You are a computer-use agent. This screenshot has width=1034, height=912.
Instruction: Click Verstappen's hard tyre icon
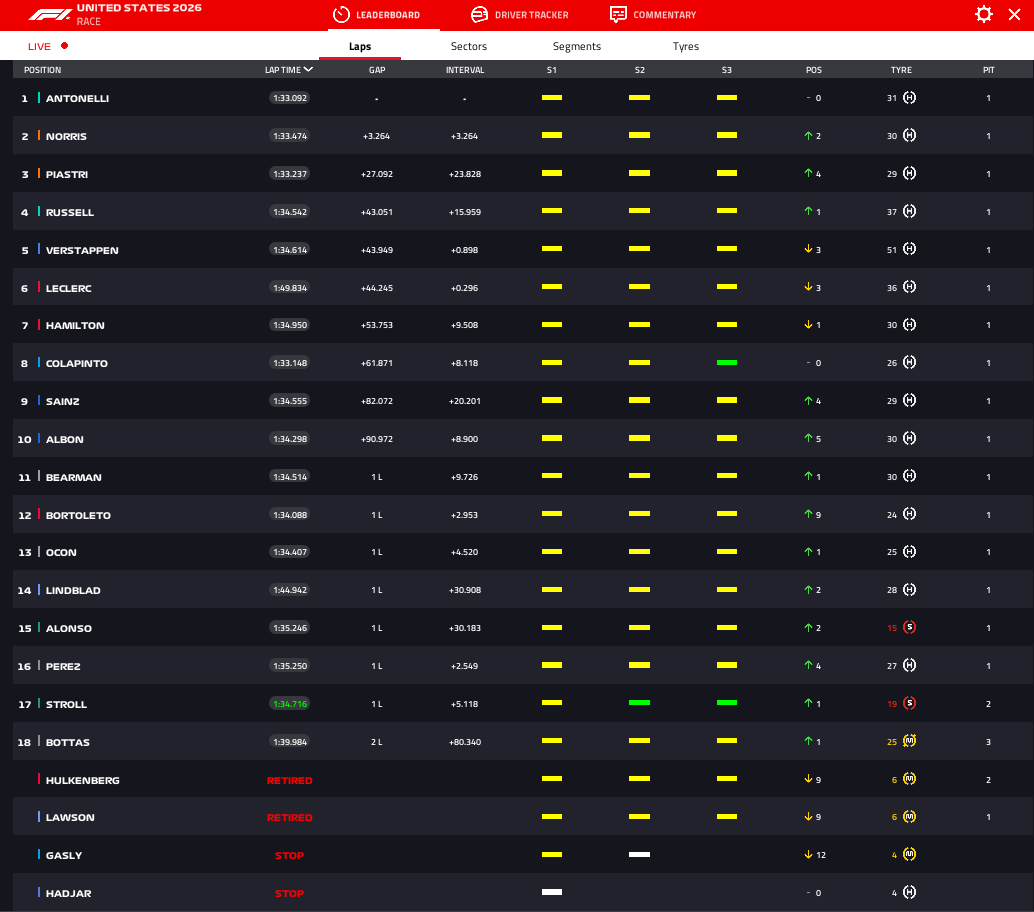909,249
